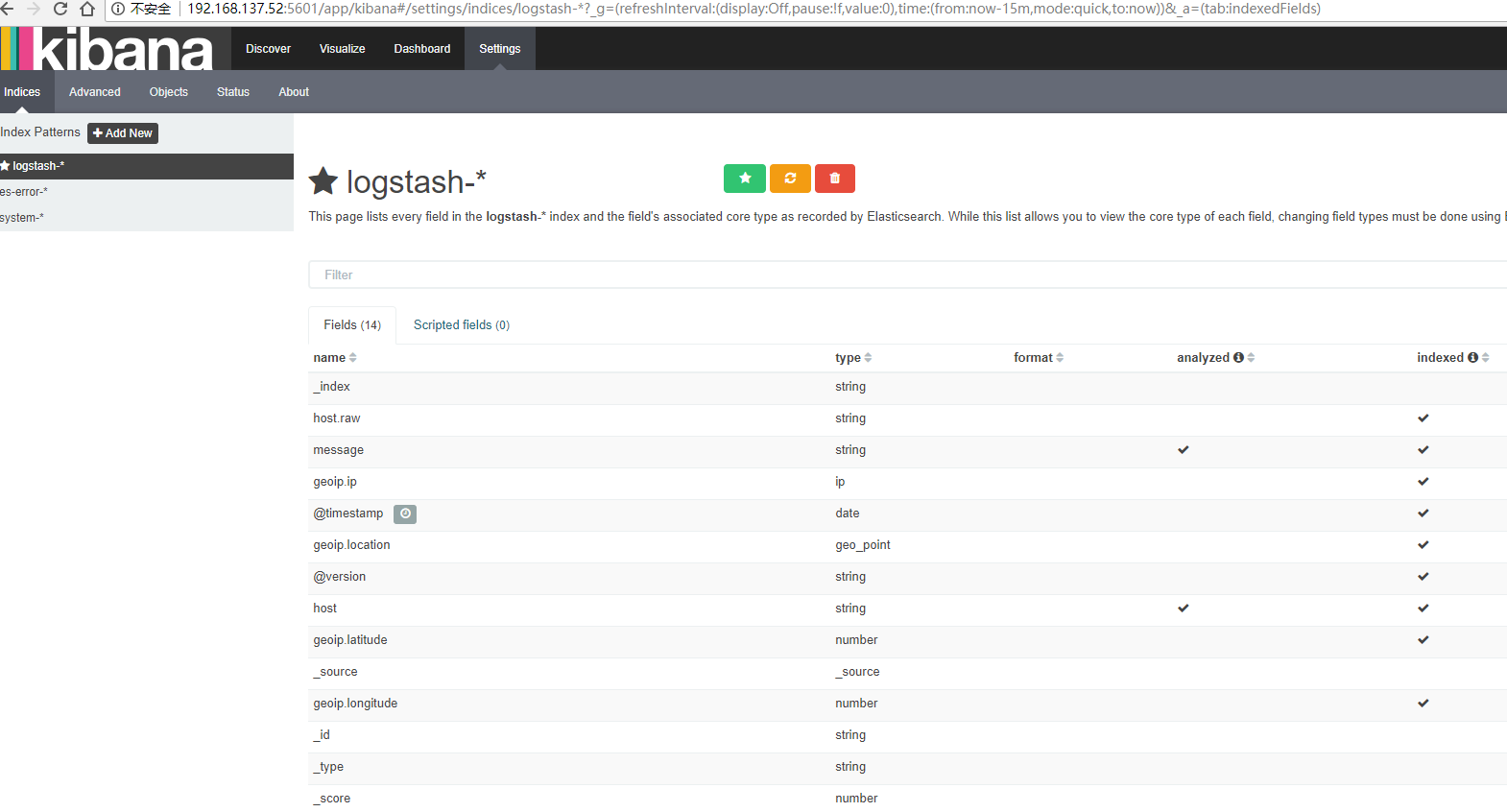Click the large star beside logstash-* title
1507x812 pixels.
coord(323,181)
